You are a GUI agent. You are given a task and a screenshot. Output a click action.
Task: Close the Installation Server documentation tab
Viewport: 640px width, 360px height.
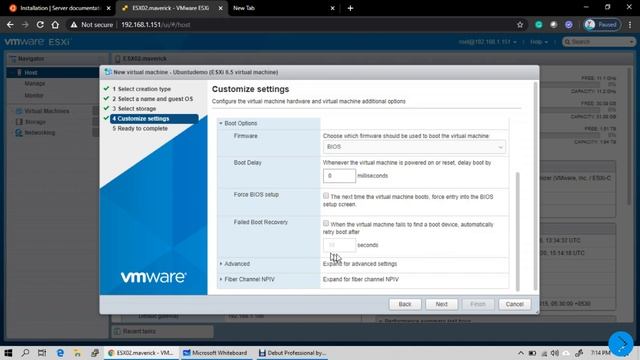coord(108,8)
